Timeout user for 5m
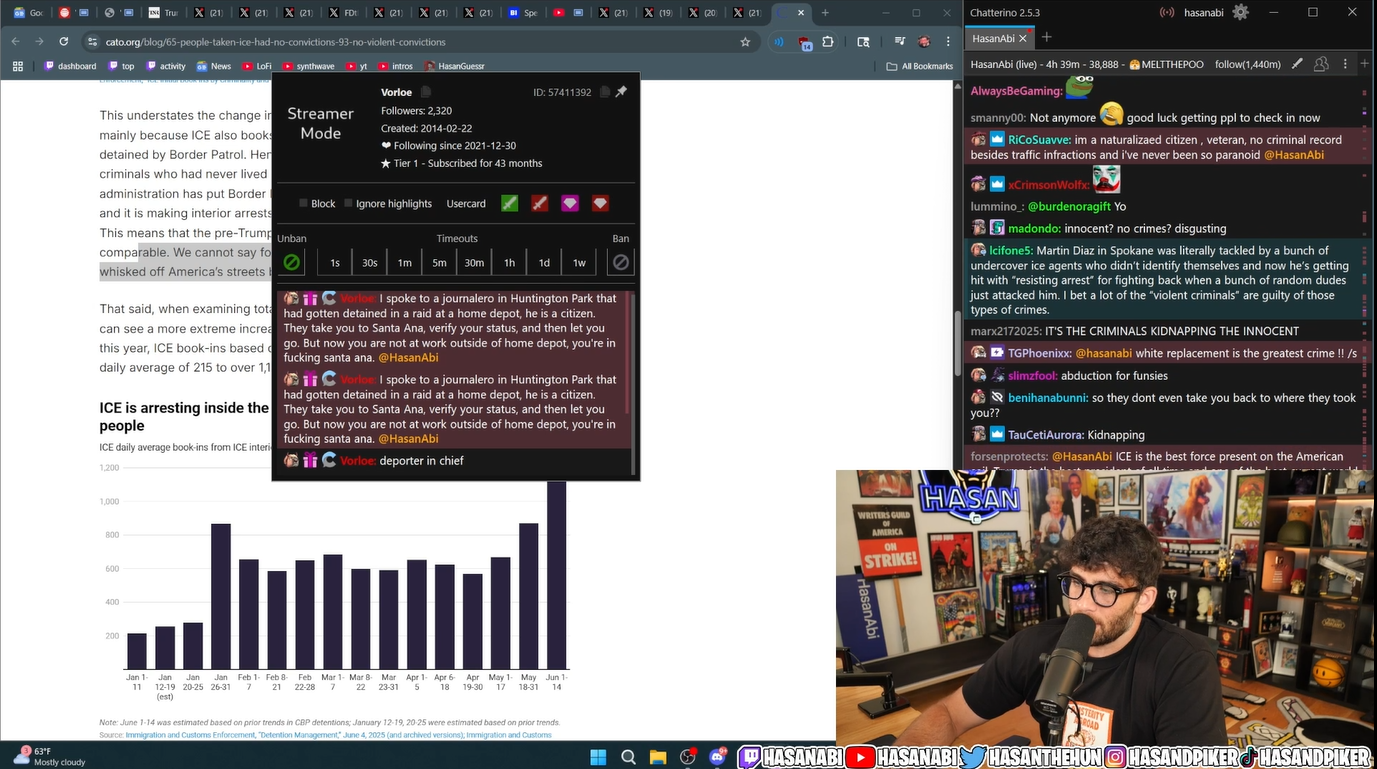Viewport: 1377px width, 769px height. 440,262
